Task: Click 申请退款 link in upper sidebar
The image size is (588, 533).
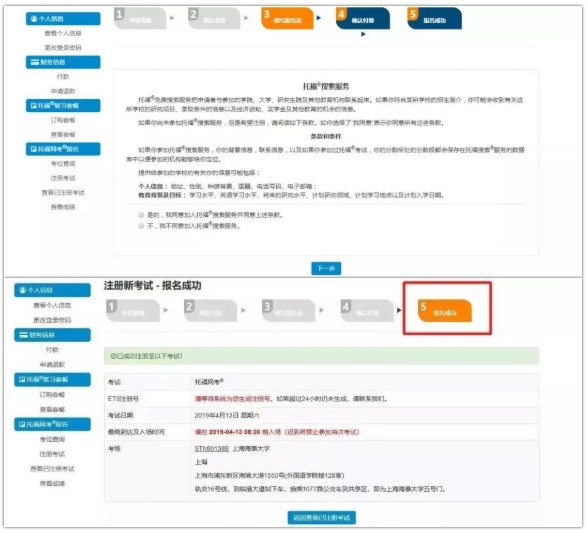Action: click(x=63, y=91)
